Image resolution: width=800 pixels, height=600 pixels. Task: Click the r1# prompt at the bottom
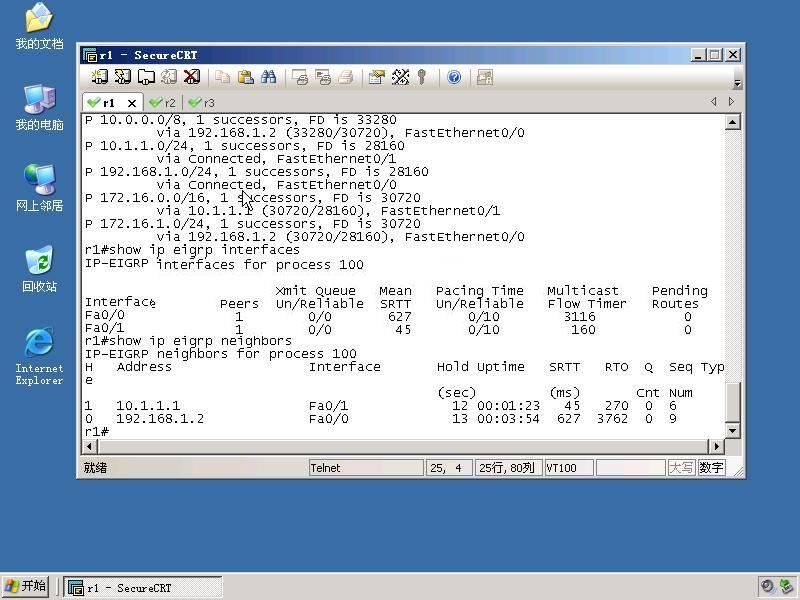coord(97,432)
